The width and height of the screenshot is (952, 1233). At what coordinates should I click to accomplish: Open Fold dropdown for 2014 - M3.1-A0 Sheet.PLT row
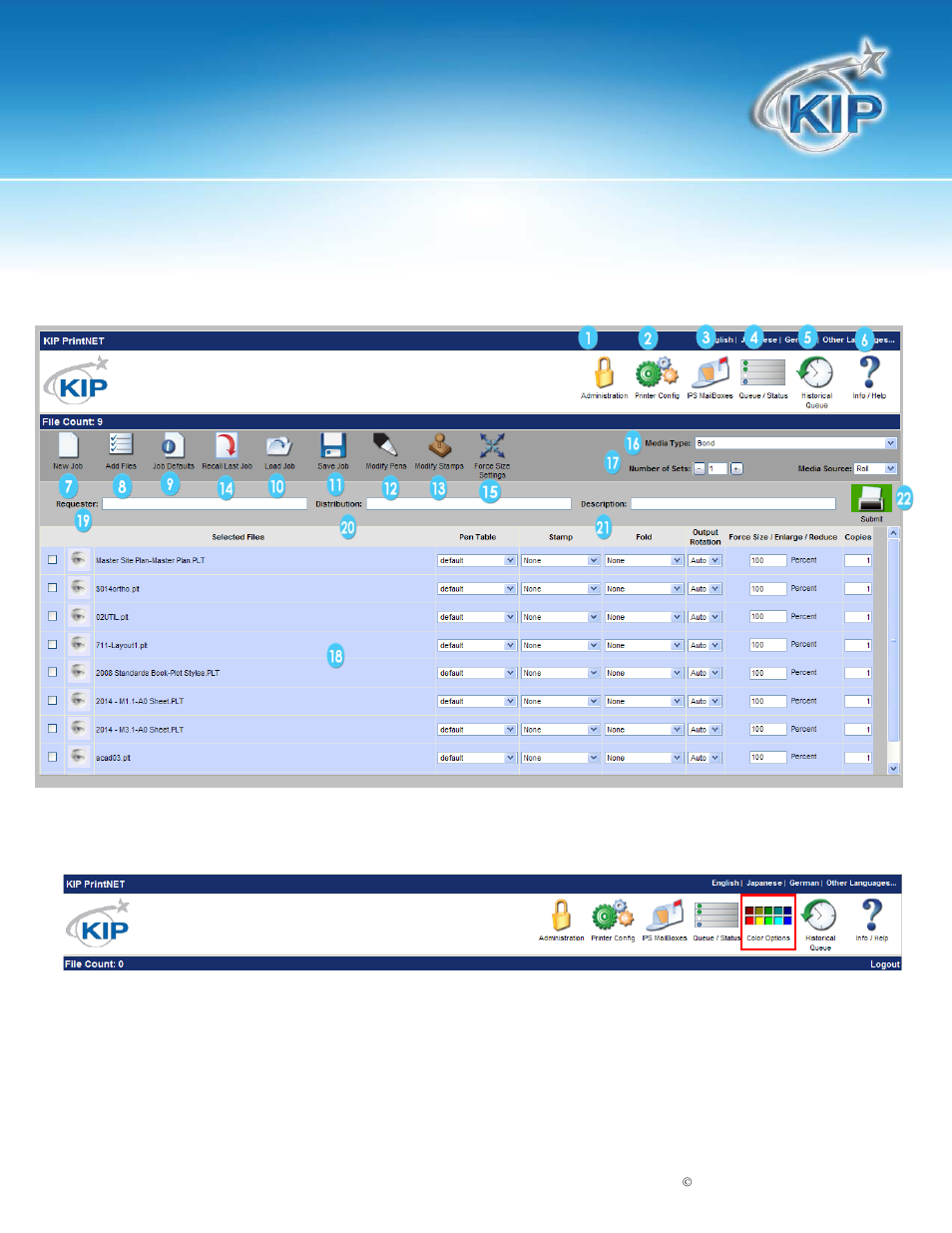click(x=644, y=730)
